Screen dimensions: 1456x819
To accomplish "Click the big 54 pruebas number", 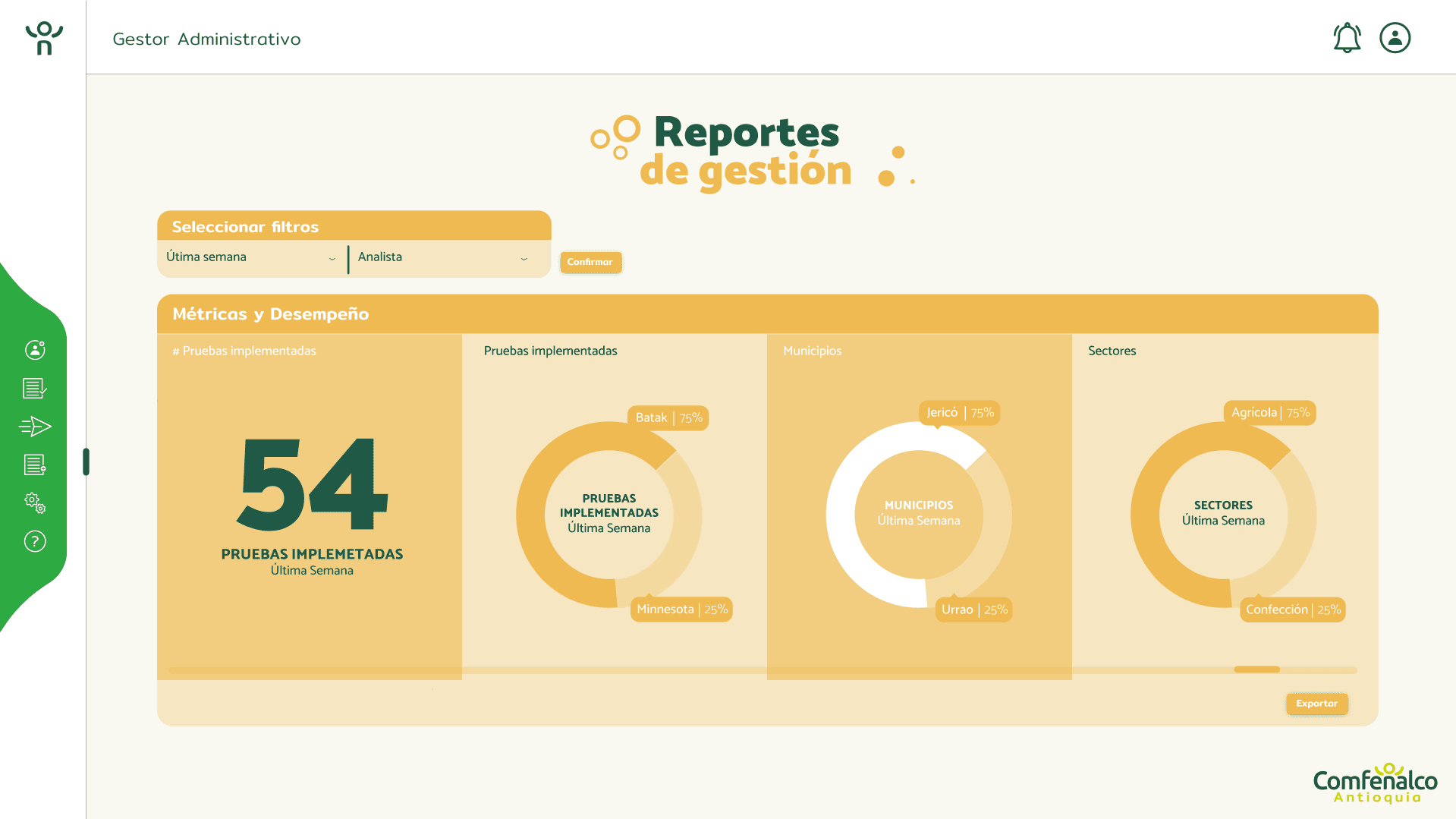I will pyautogui.click(x=312, y=484).
